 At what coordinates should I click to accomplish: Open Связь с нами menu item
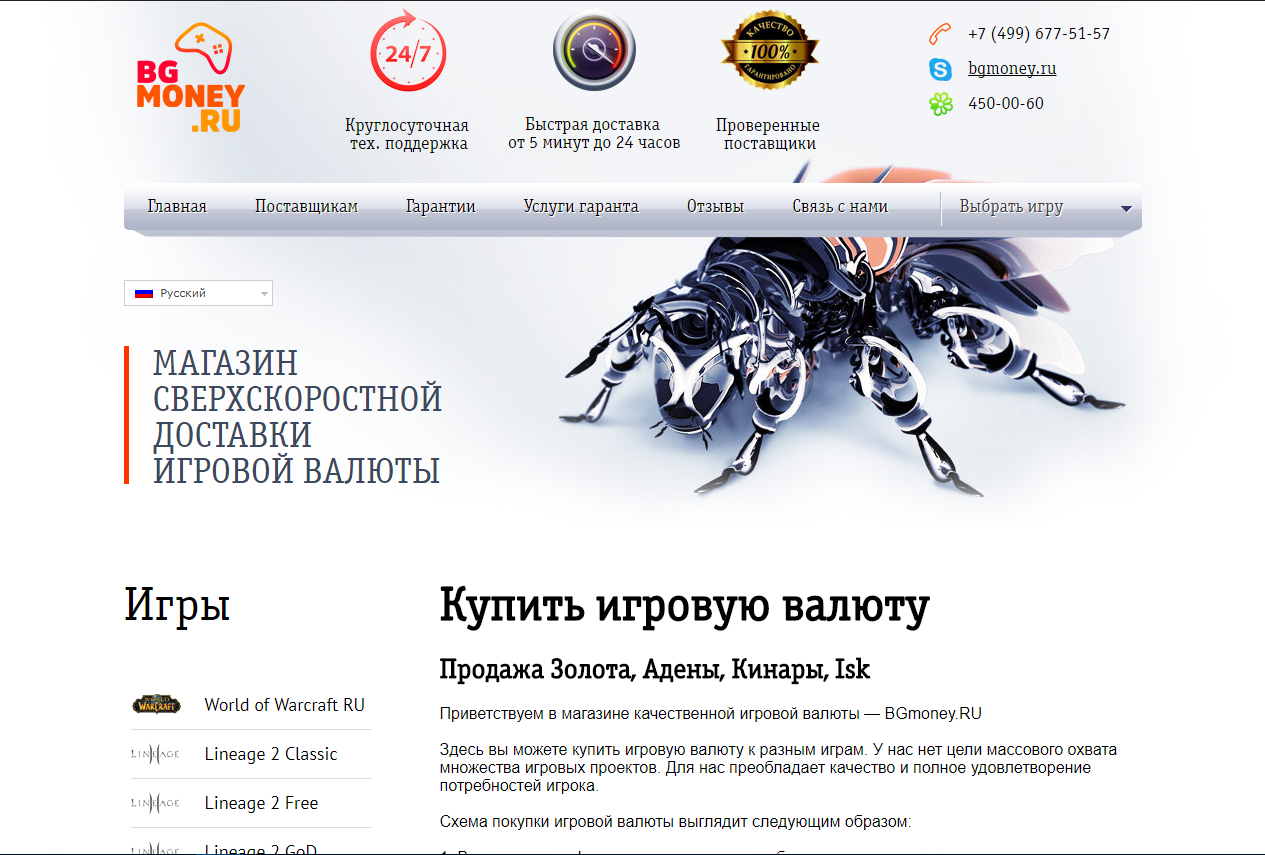click(x=840, y=207)
